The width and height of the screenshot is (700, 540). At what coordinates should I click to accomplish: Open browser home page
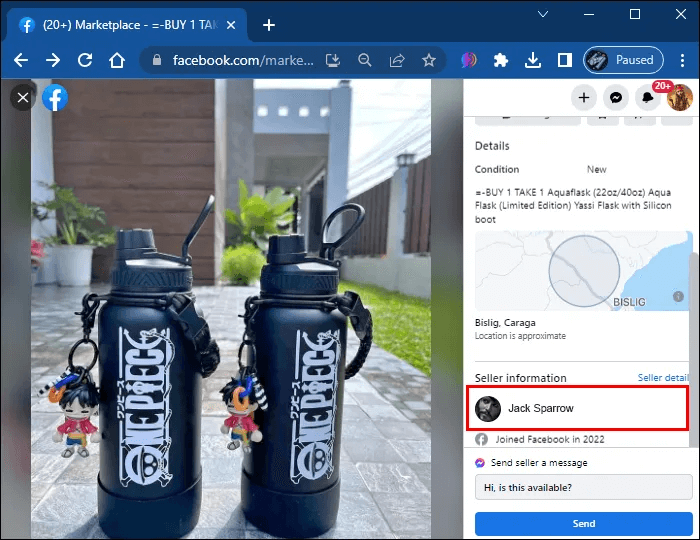pos(117,60)
